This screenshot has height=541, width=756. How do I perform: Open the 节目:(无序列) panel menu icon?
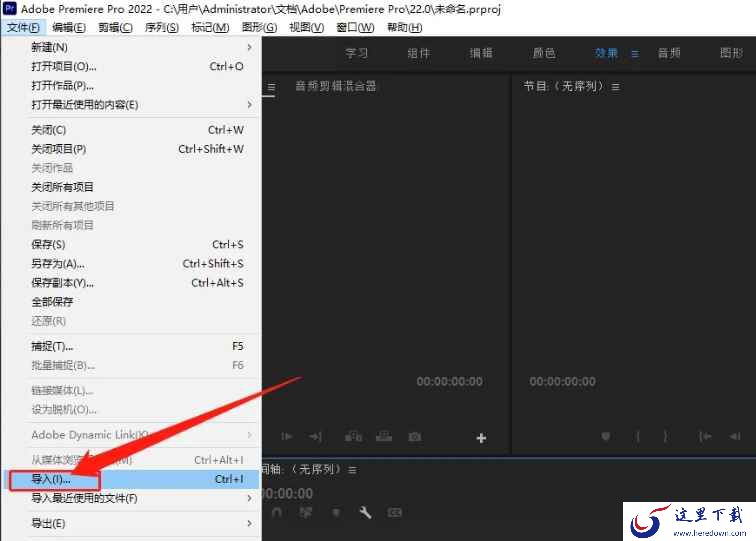pos(616,87)
